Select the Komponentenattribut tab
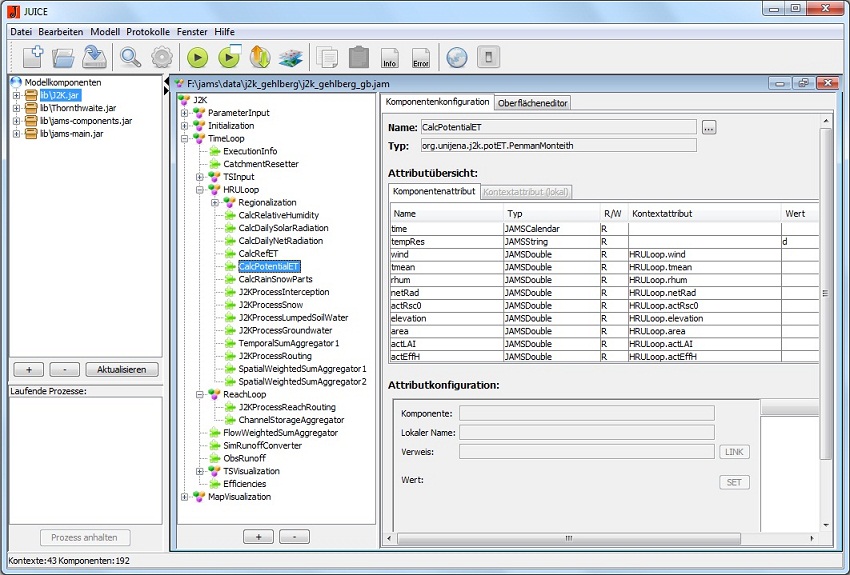850x575 pixels. tap(433, 191)
